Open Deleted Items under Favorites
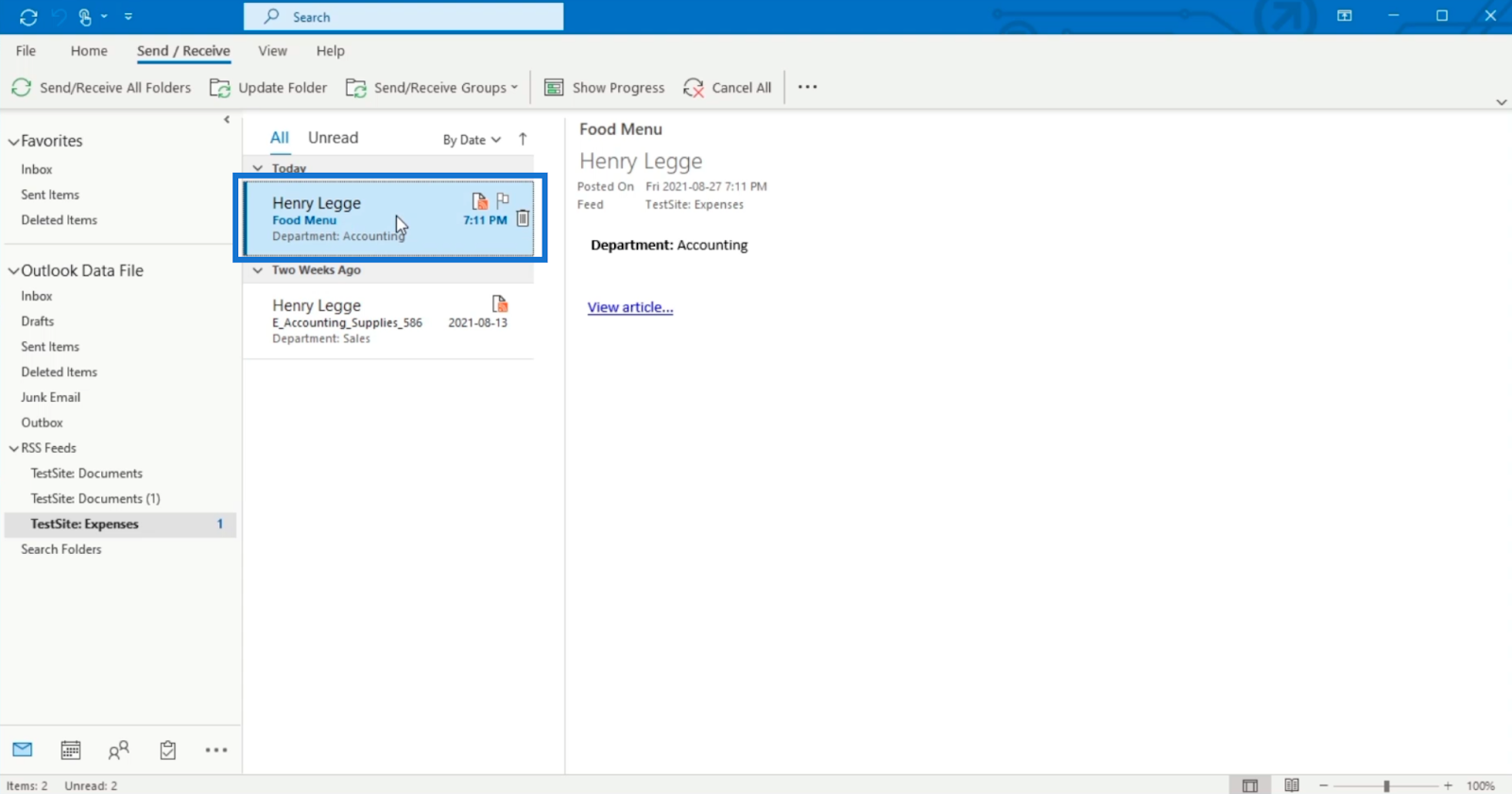The width and height of the screenshot is (1512, 794). [x=59, y=220]
